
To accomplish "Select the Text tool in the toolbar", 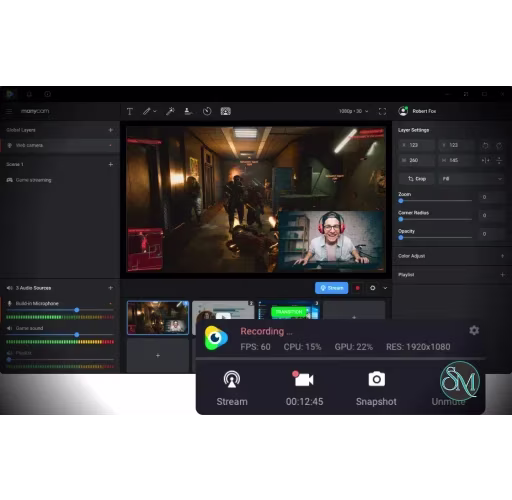I will pyautogui.click(x=130, y=111).
